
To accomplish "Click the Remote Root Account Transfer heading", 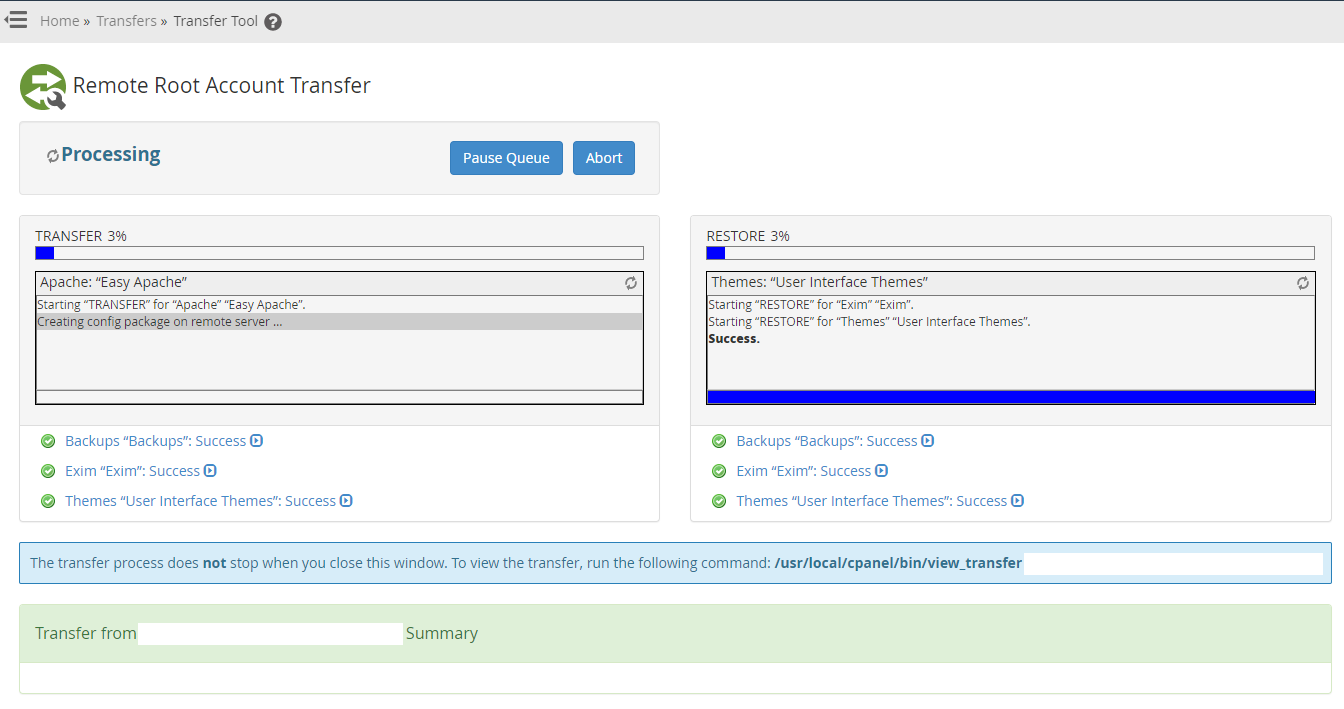I will 222,86.
